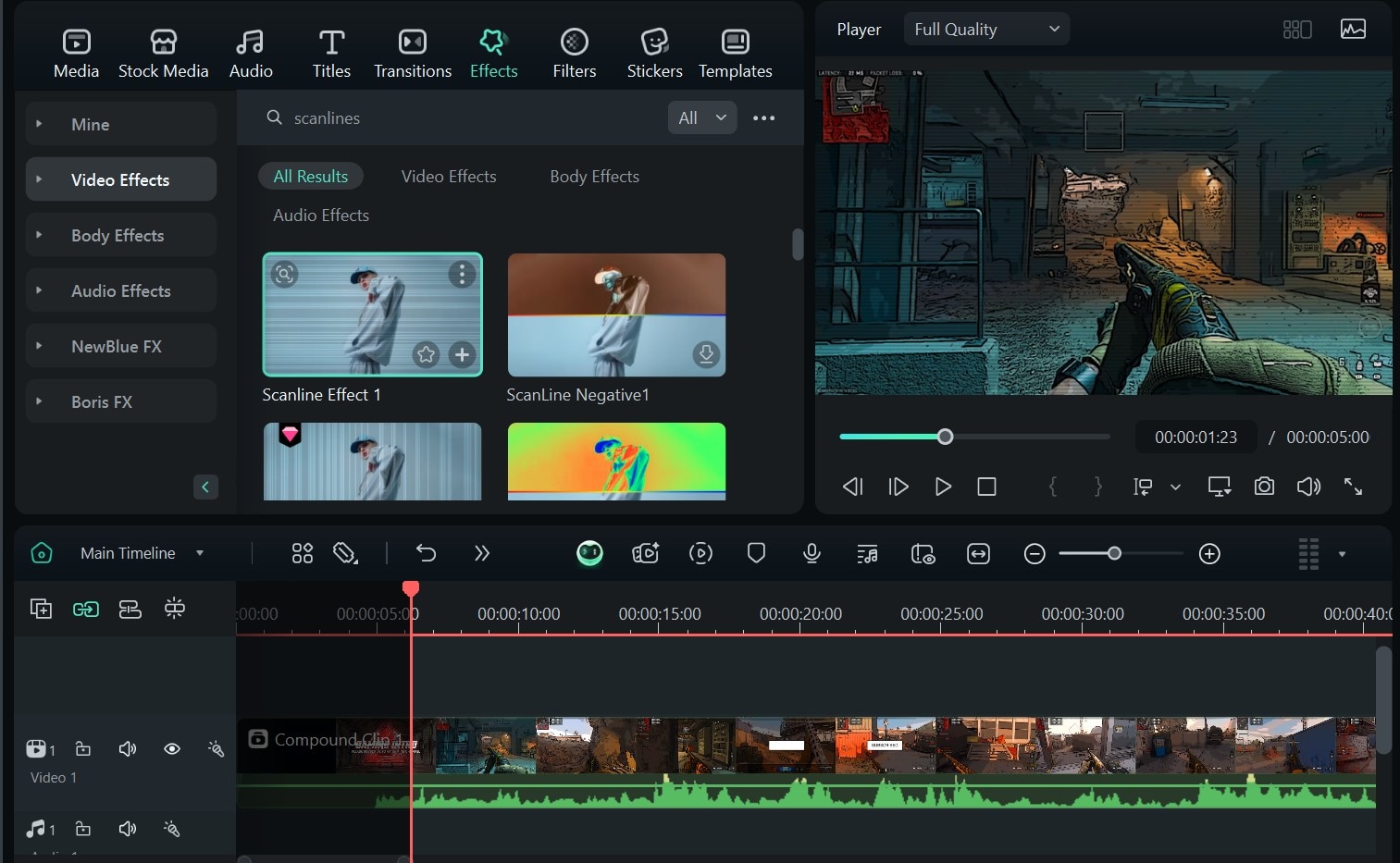Toggle Video 1 track visibility
Image resolution: width=1400 pixels, height=863 pixels.
tap(172, 748)
